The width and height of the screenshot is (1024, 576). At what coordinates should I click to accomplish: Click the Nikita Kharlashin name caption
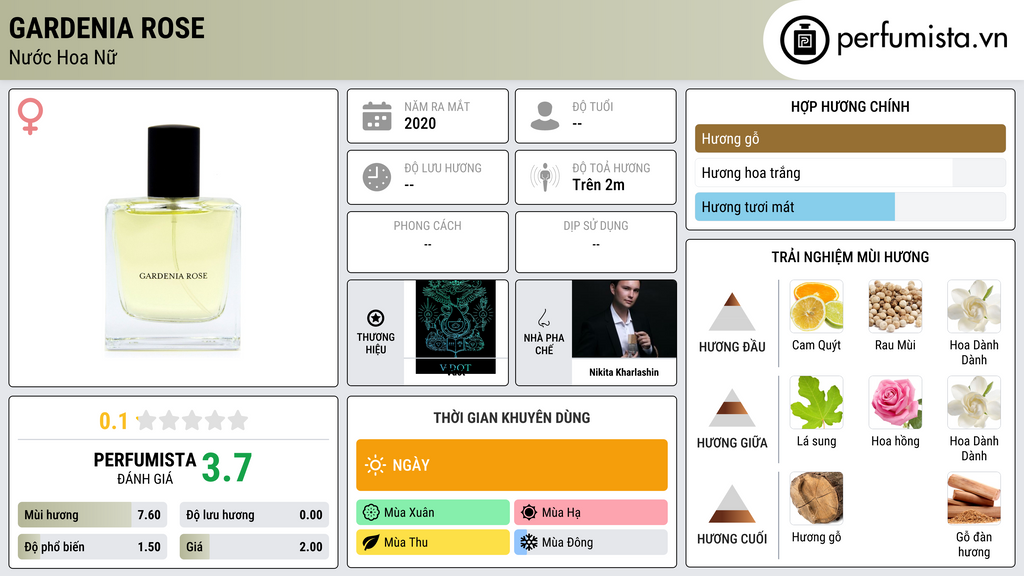(624, 372)
